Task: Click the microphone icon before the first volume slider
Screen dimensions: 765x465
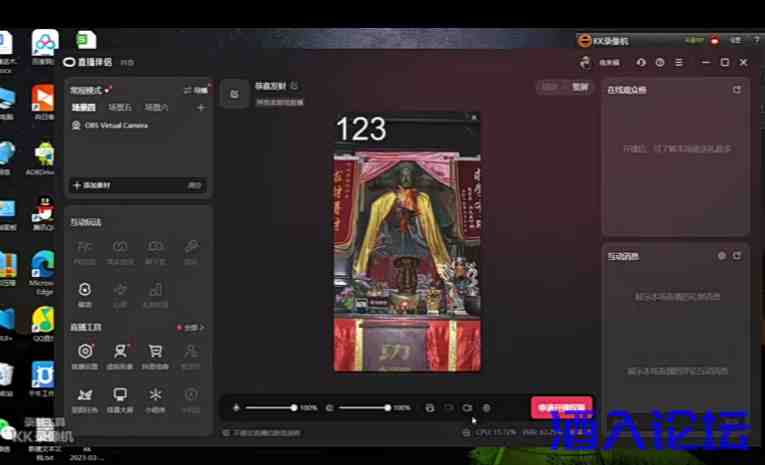Action: coord(236,407)
